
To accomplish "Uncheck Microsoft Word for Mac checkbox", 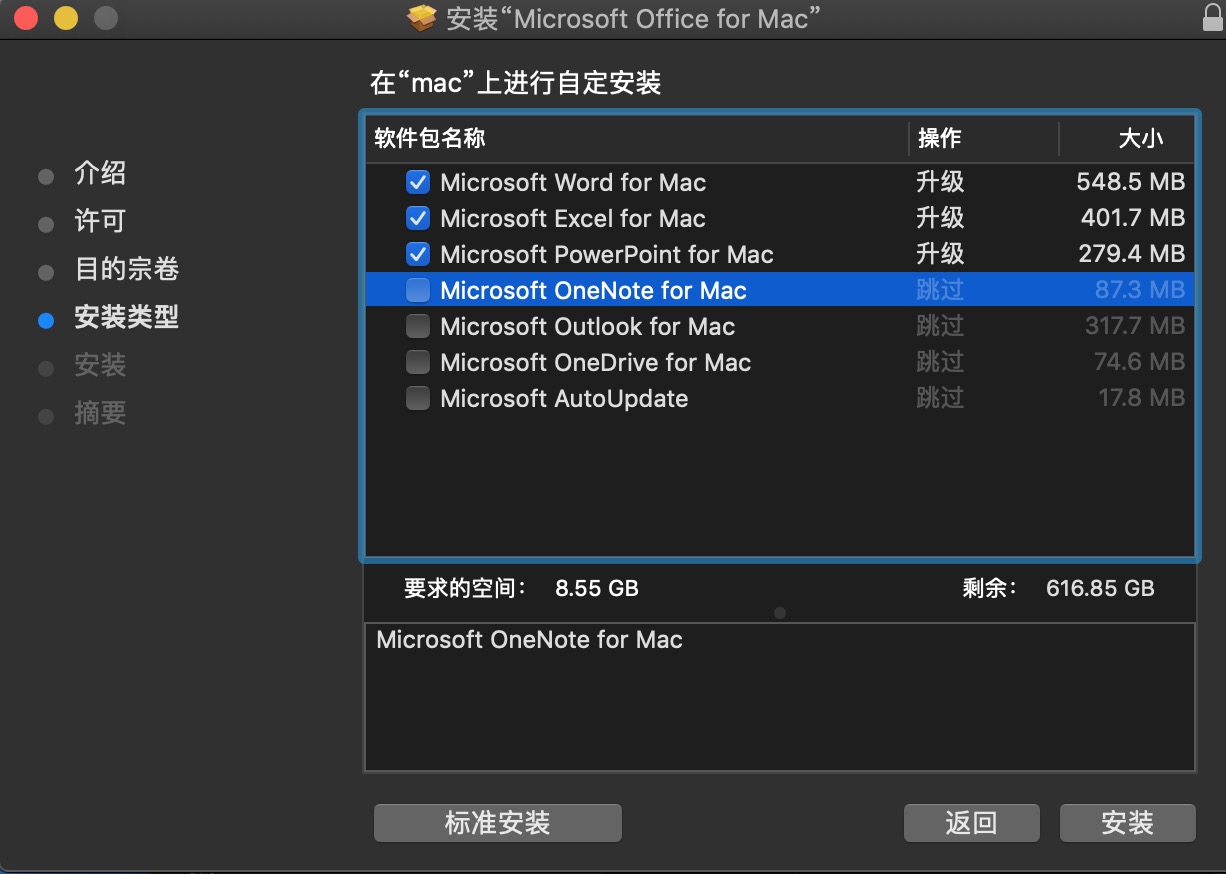I will pos(418,182).
